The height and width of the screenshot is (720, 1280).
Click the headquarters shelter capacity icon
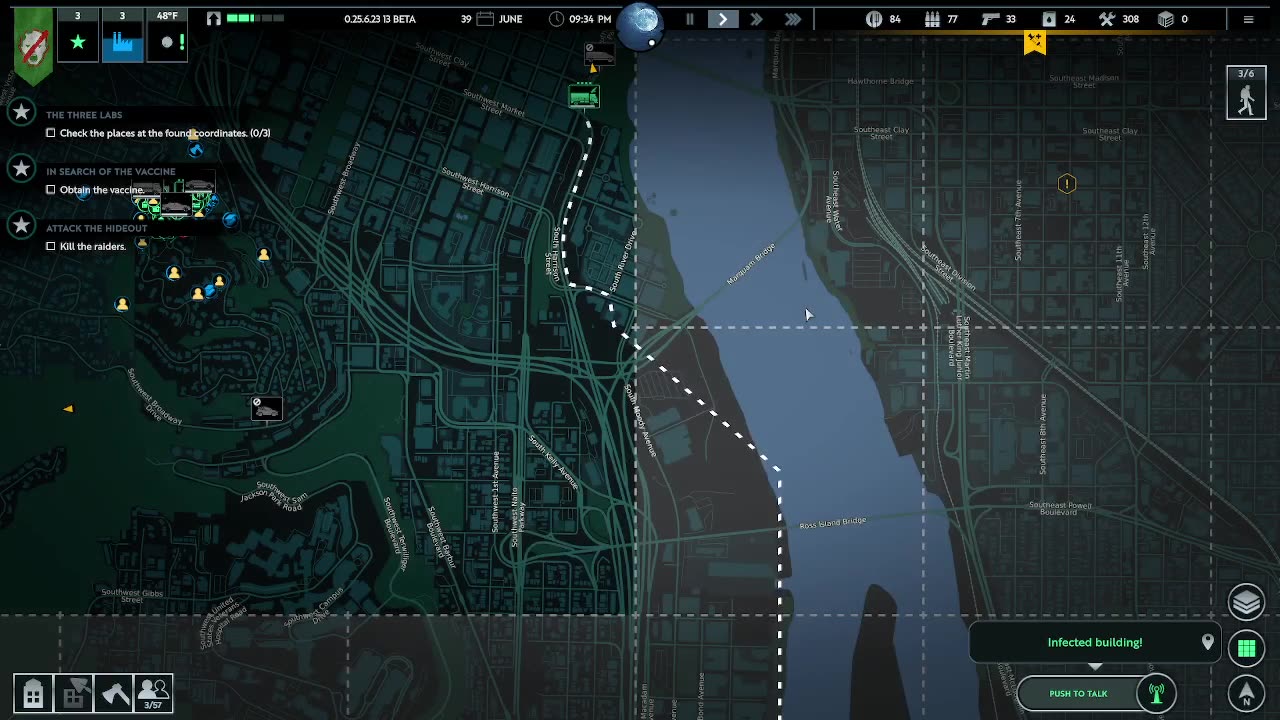click(213, 19)
